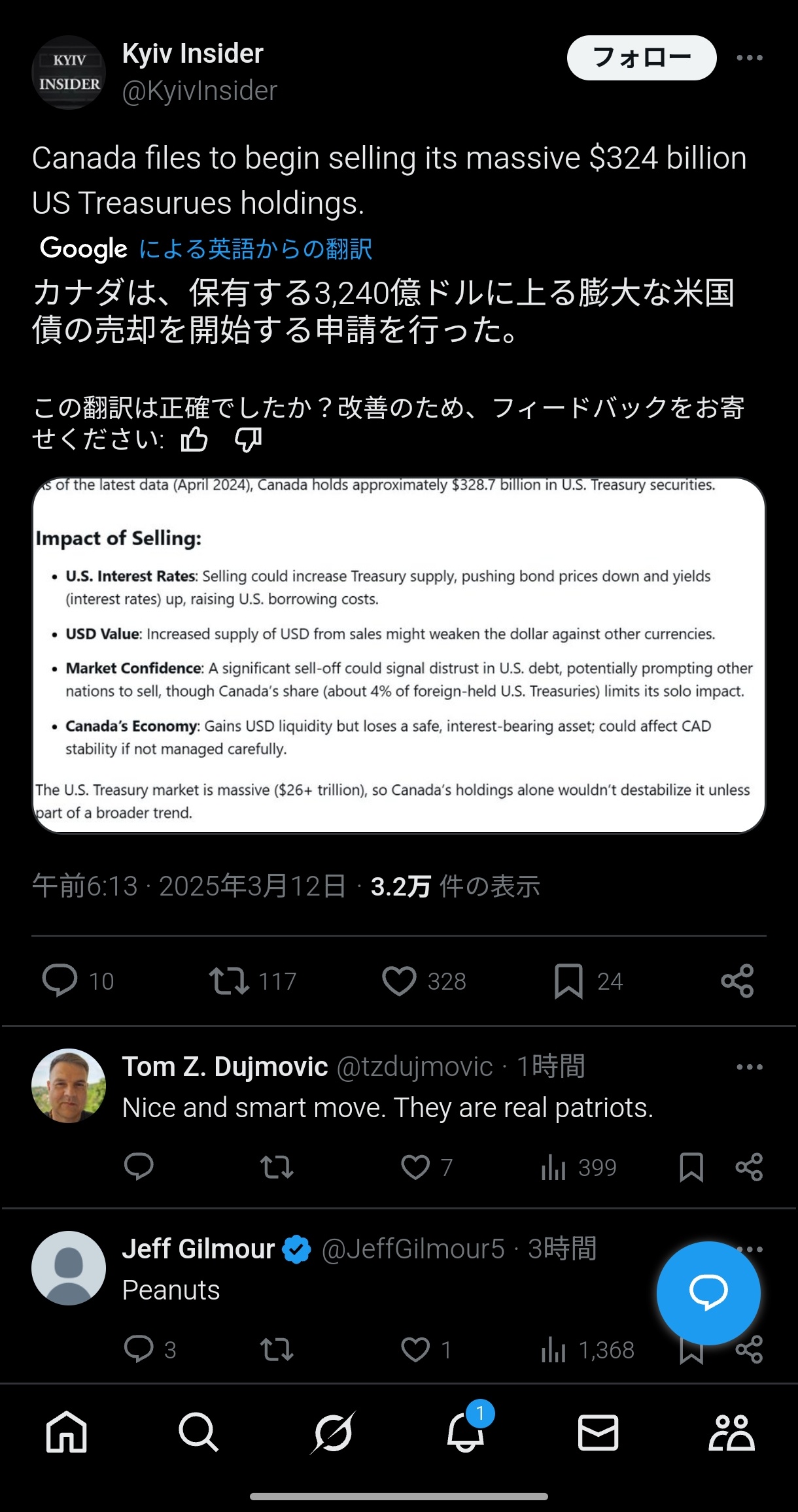
Task: Reply to the main post via comment icon
Action: [60, 981]
